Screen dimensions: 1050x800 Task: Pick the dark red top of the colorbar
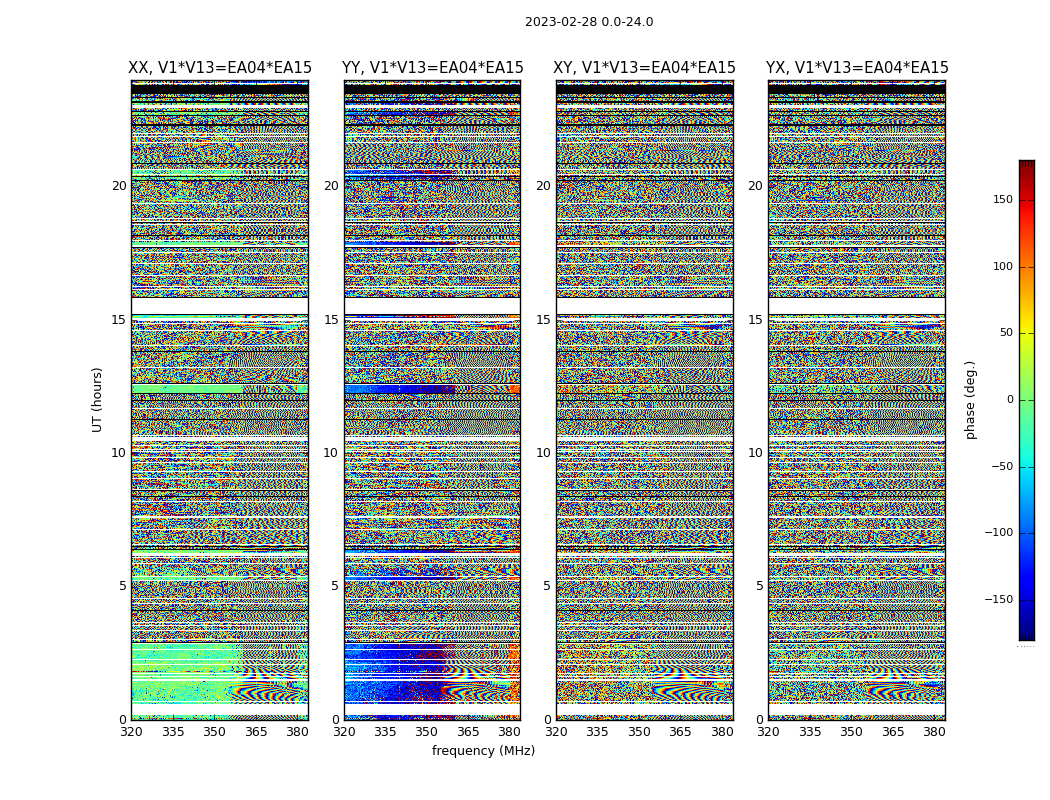click(1026, 165)
